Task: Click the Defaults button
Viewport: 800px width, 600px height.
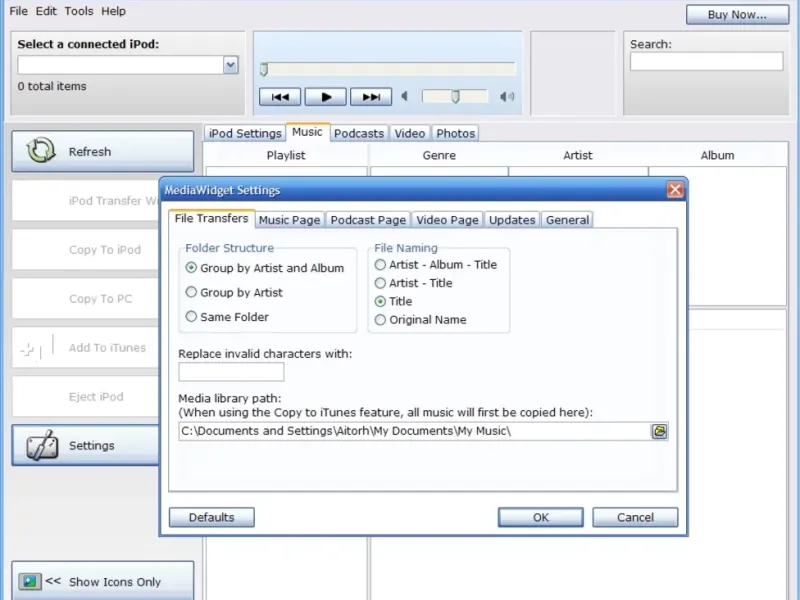Action: coord(212,517)
